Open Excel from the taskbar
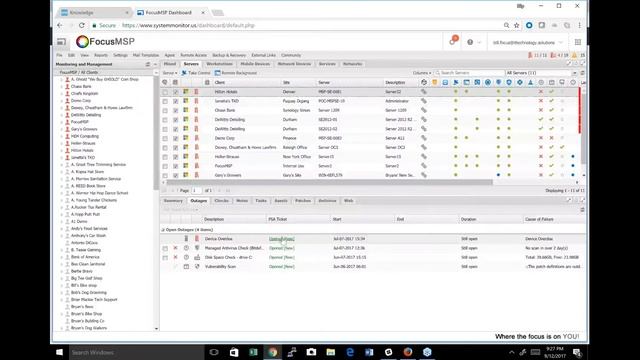This screenshot has width=640, height=360. click(x=253, y=352)
